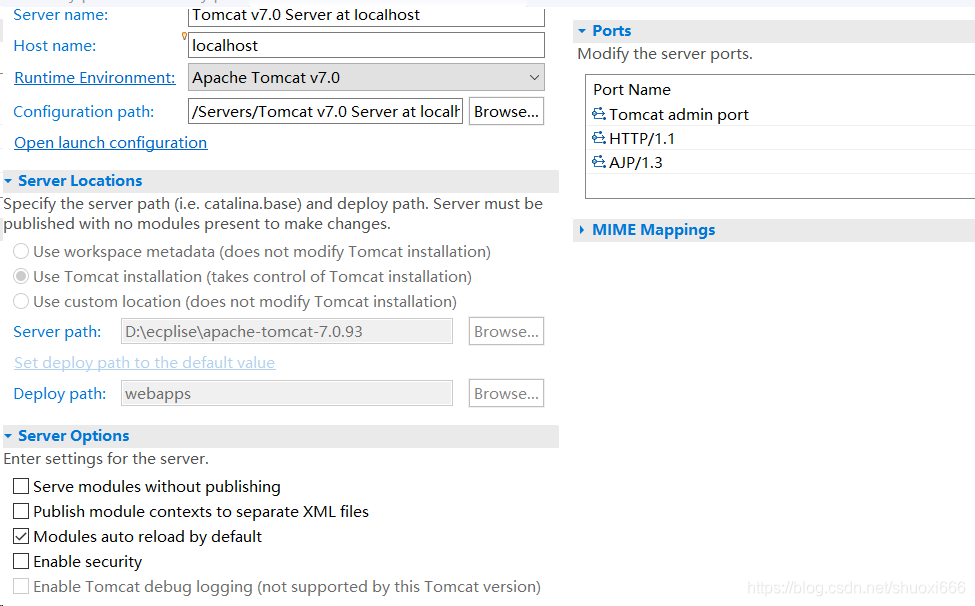The height and width of the screenshot is (606, 975).
Task: Browse for the Server path
Action: pyautogui.click(x=506, y=331)
